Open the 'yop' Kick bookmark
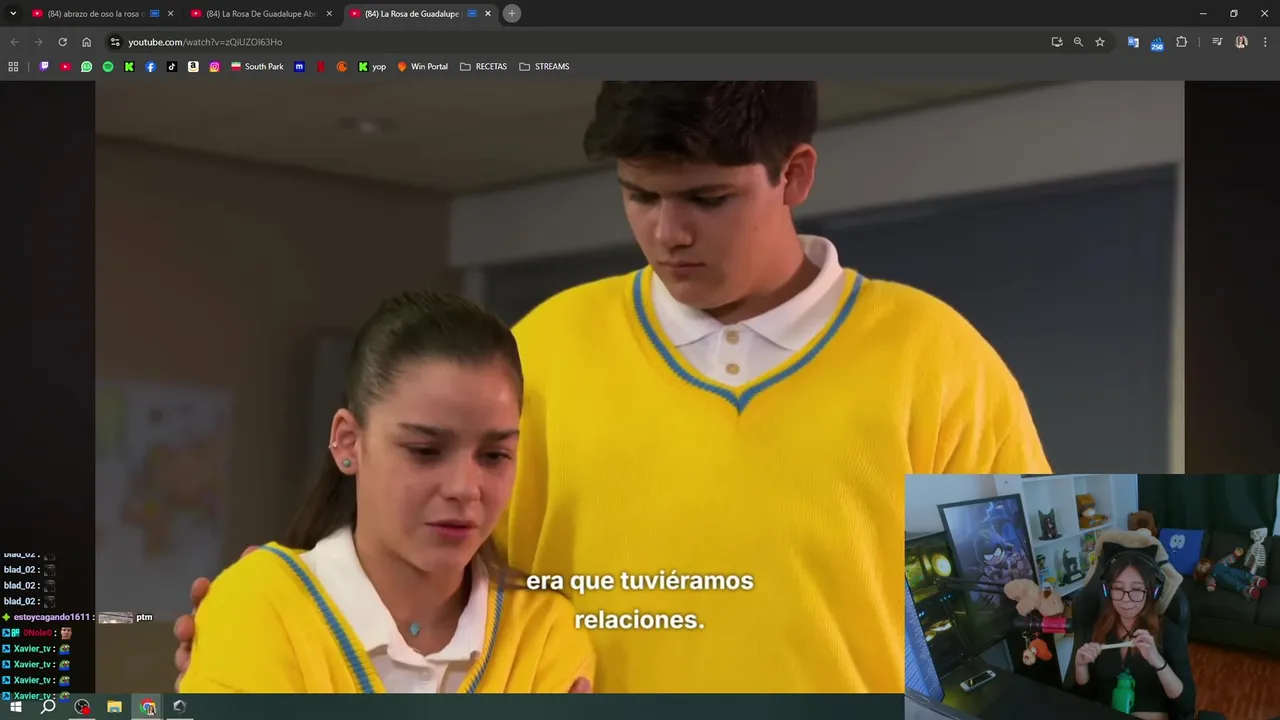This screenshot has height=720, width=1280. 372,67
